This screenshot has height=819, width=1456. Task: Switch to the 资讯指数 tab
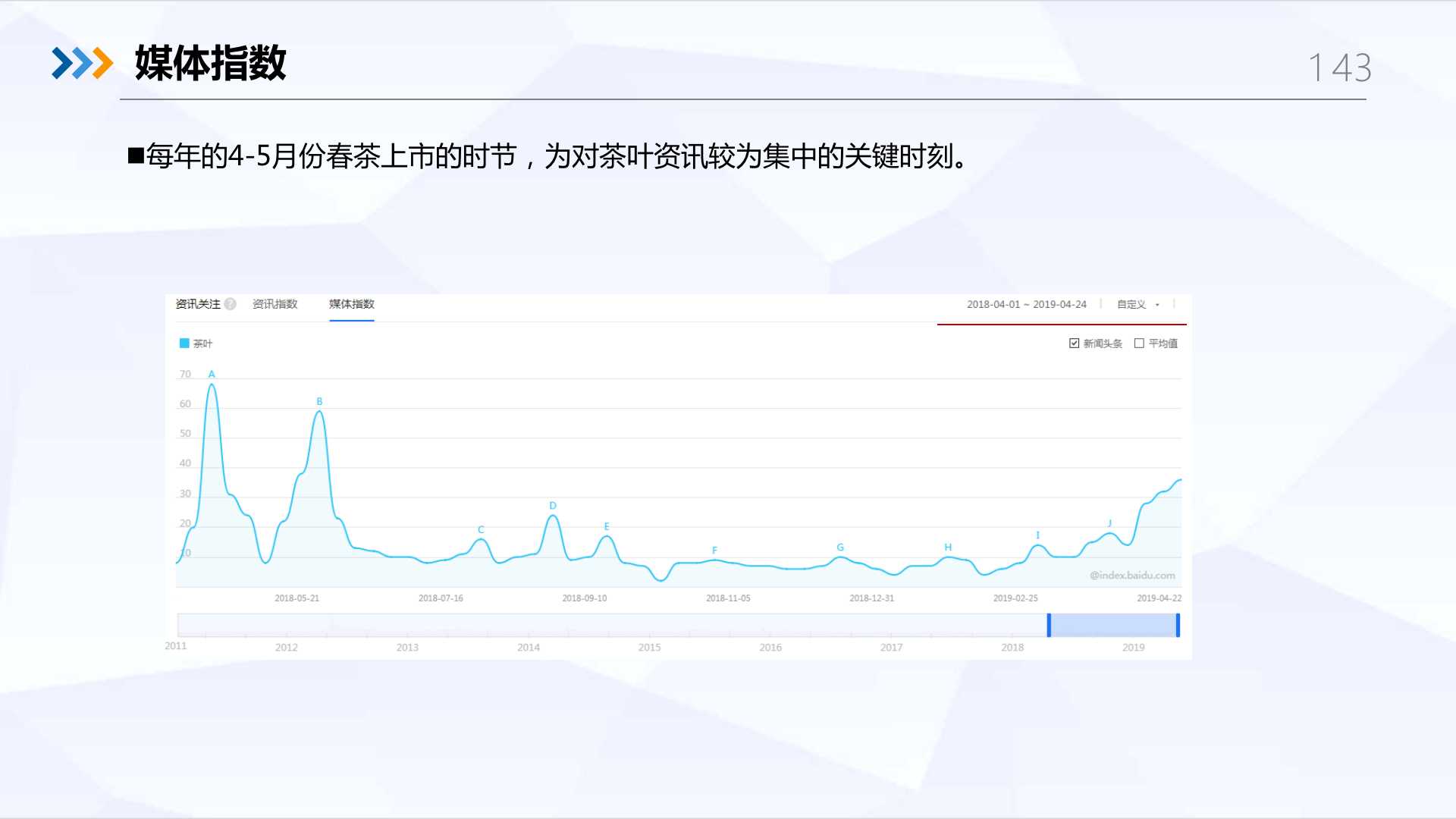(275, 304)
